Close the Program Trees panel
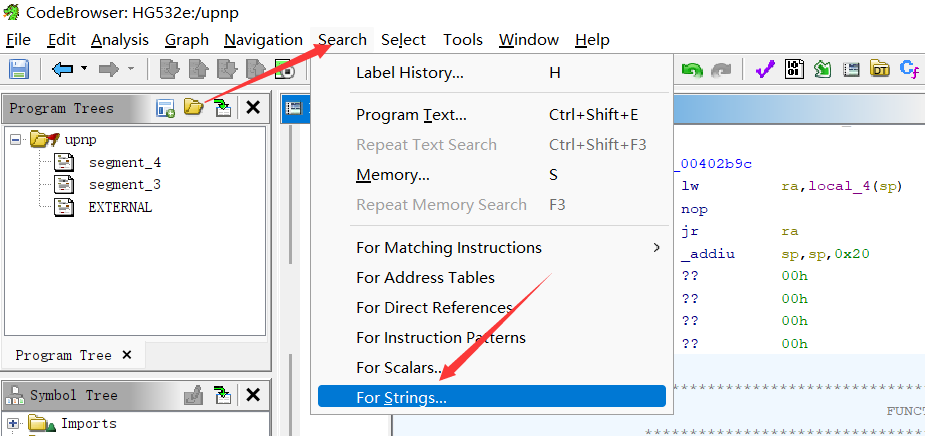 (253, 108)
